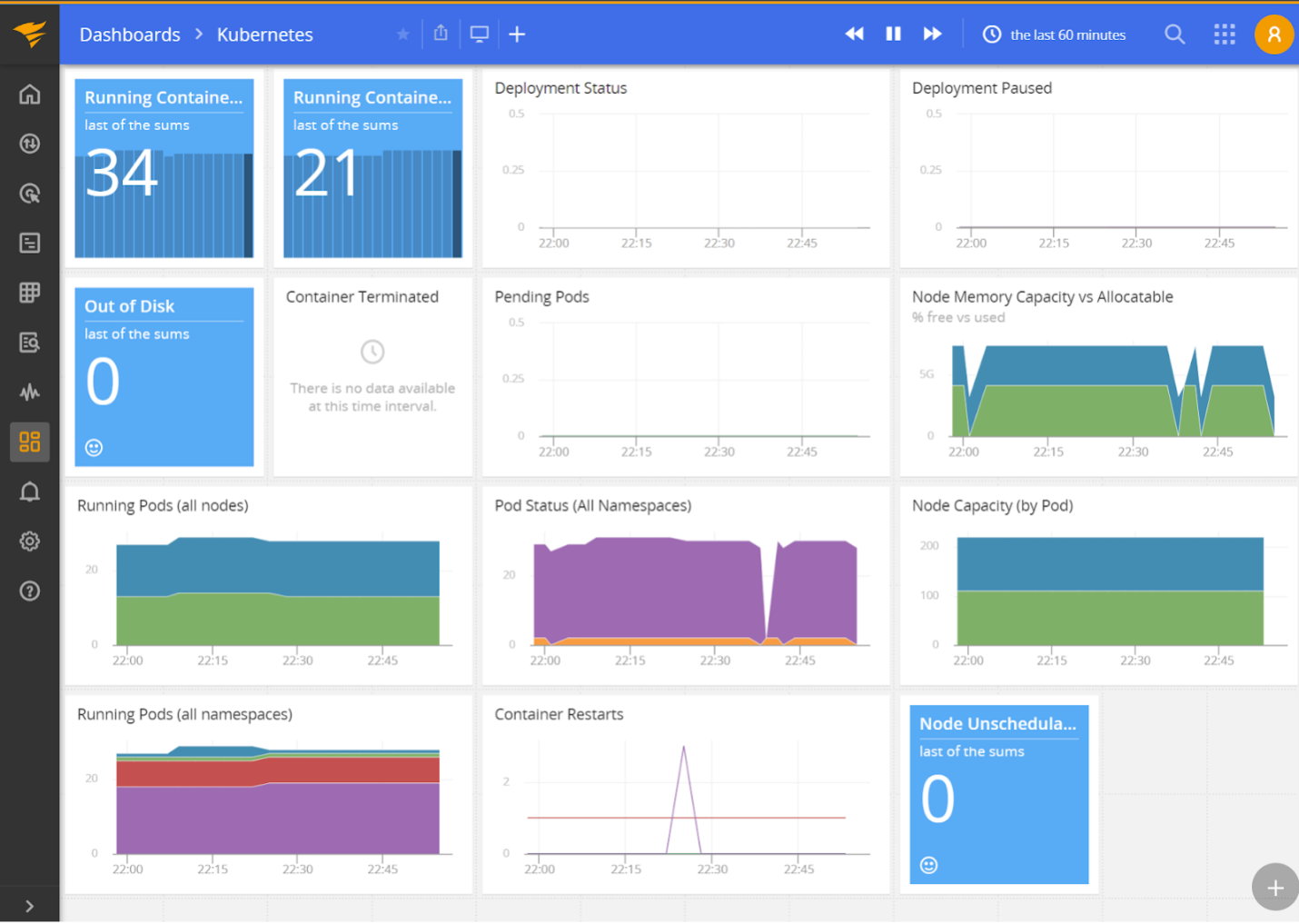Open the Alerts bell sidebar icon
Viewport: 1299px width, 924px height.
[x=30, y=492]
